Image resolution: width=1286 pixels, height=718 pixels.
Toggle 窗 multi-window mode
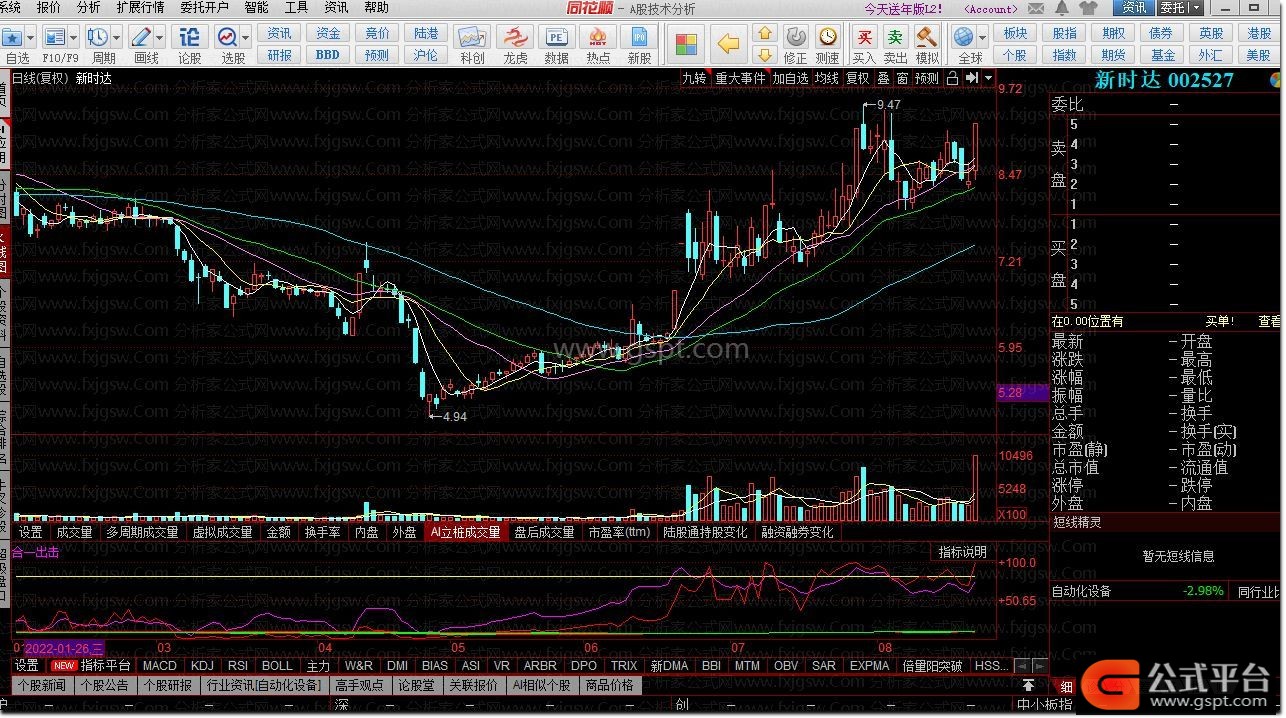tap(902, 78)
